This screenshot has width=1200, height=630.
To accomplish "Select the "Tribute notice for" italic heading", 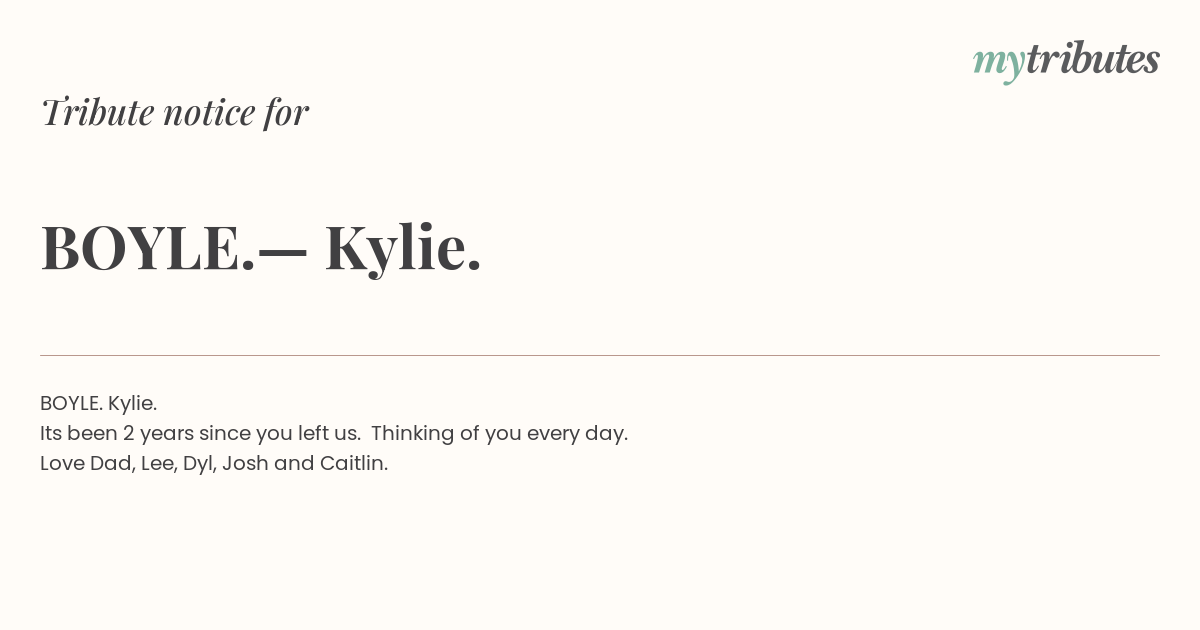I will coord(174,112).
